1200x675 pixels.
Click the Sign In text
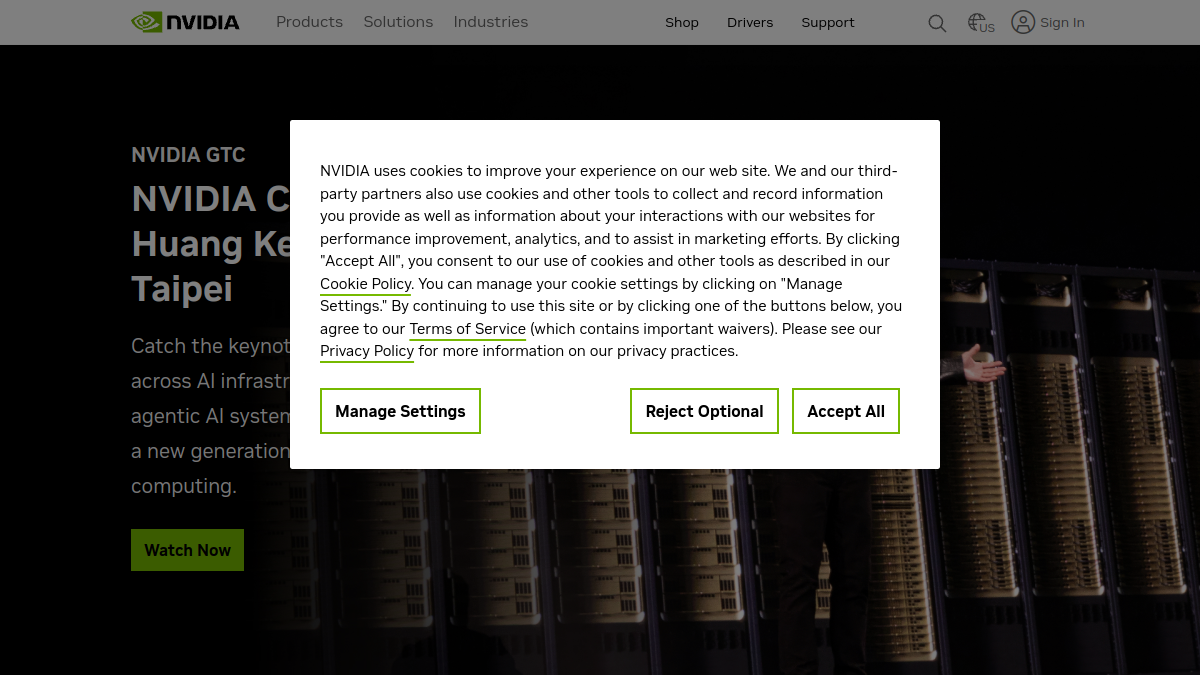click(1062, 22)
